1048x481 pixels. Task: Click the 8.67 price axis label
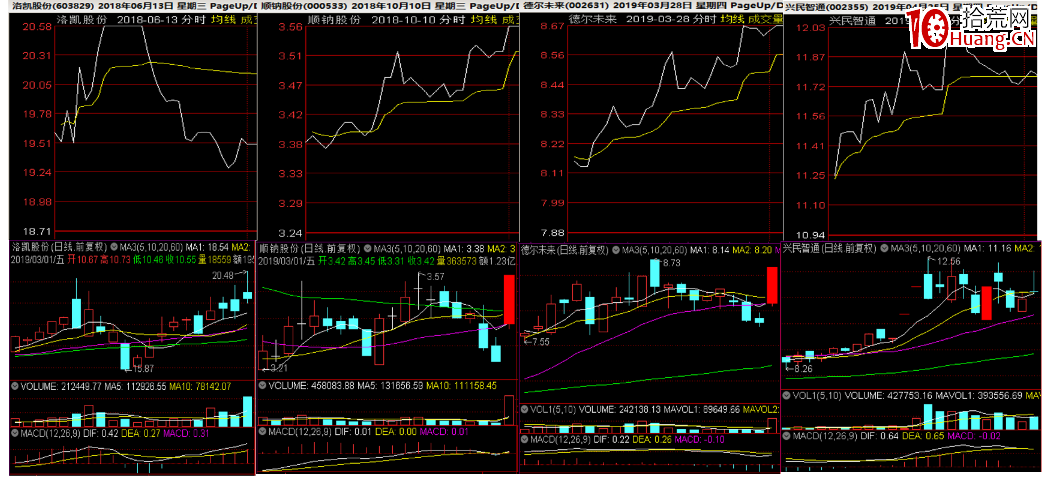coord(553,27)
